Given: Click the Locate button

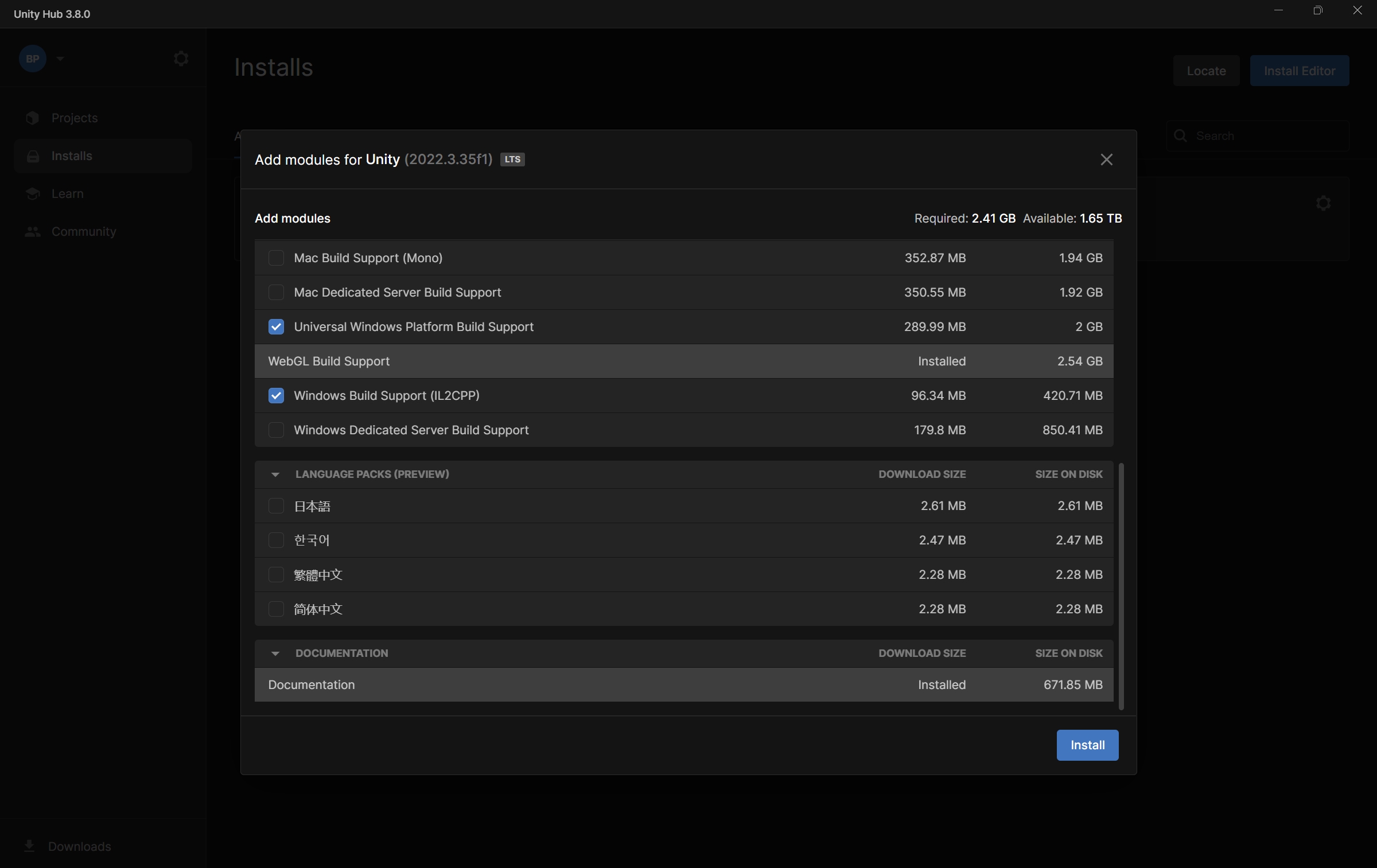Looking at the screenshot, I should [x=1205, y=70].
